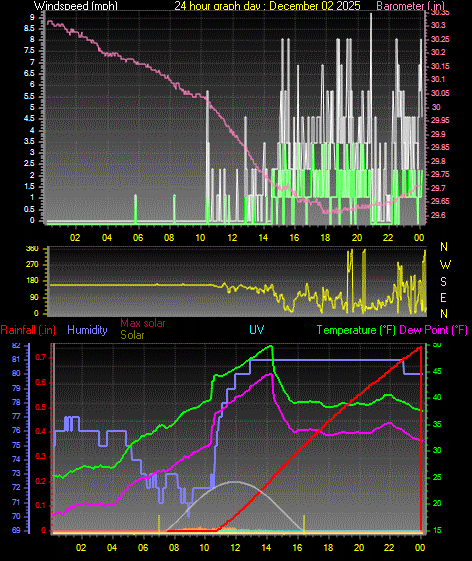
Task: Click hour "22" on rainfall graph time axis
Action: 389,548
